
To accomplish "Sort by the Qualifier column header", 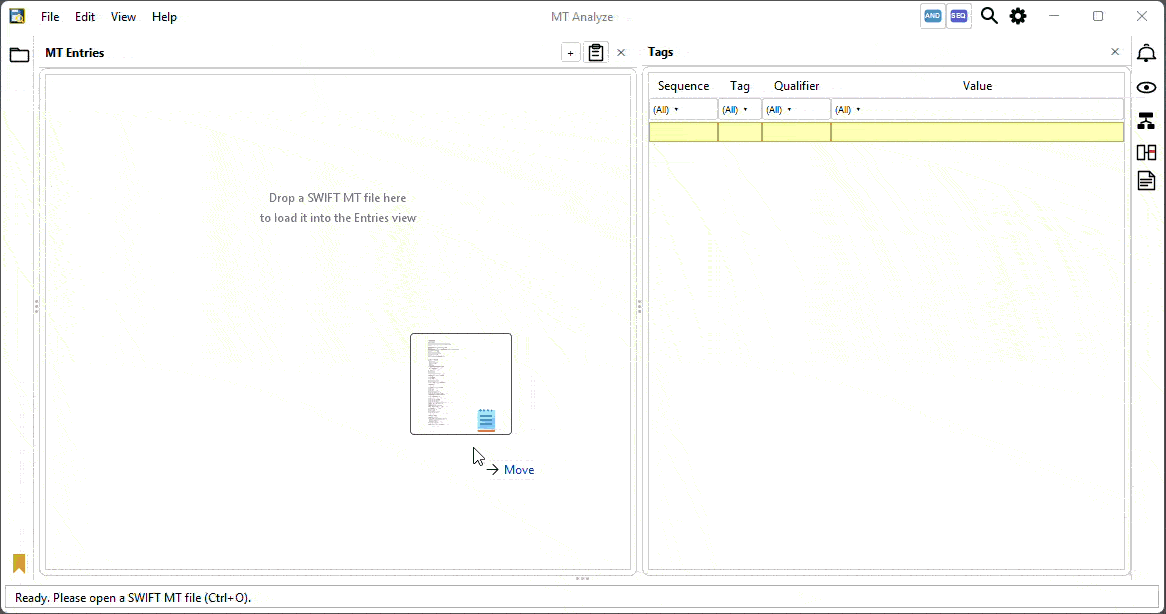I will (x=796, y=85).
